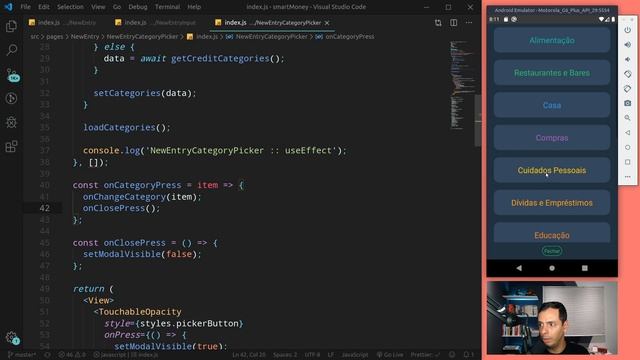Click the emulator Power button
The image size is (640, 360).
click(x=628, y=30)
